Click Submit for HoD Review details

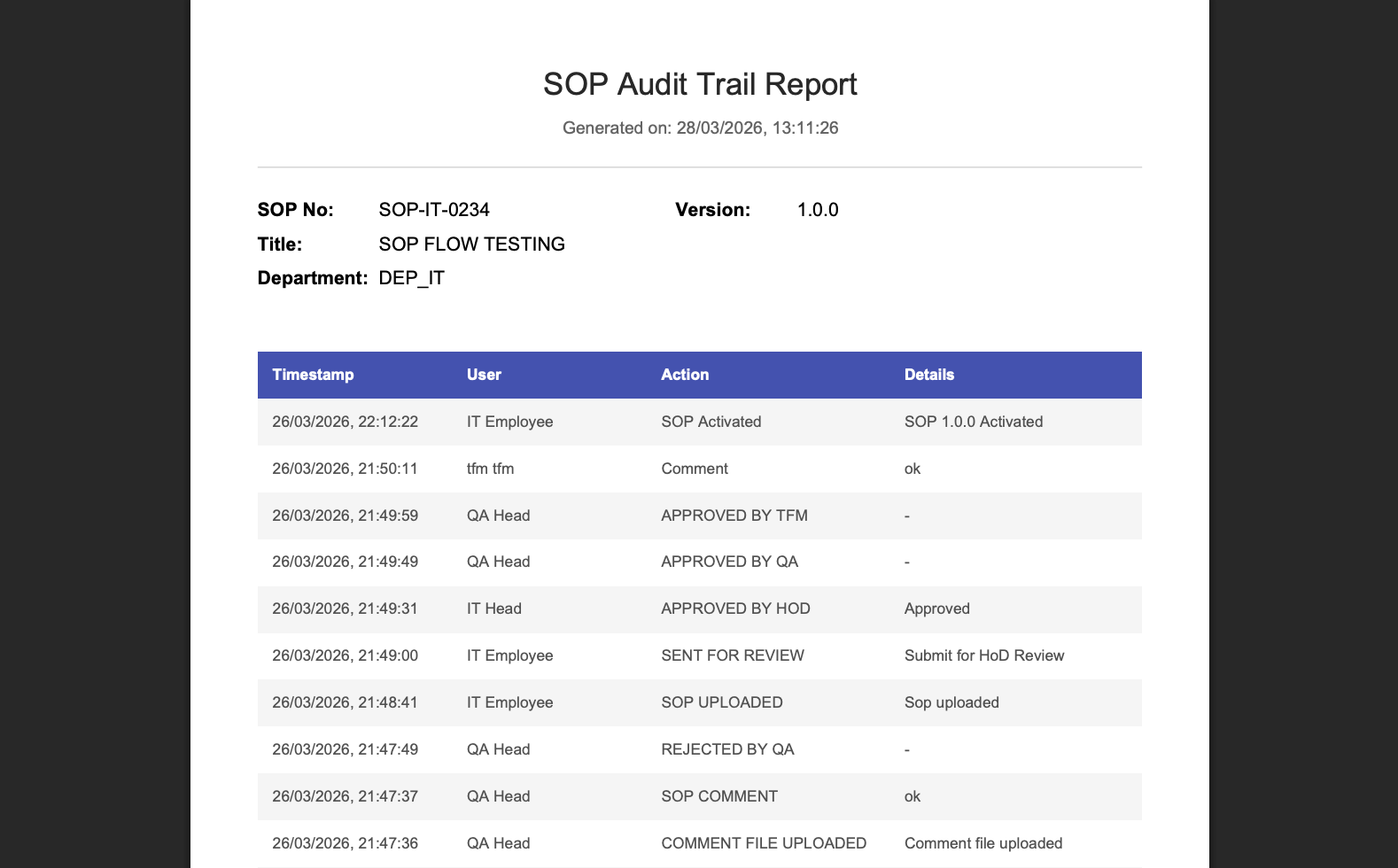tap(984, 655)
